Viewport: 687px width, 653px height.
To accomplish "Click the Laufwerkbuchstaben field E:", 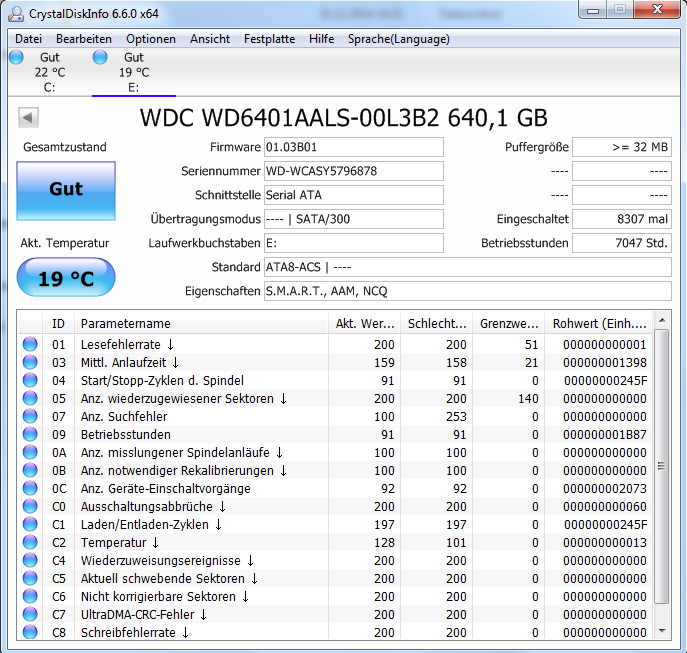I will point(354,243).
